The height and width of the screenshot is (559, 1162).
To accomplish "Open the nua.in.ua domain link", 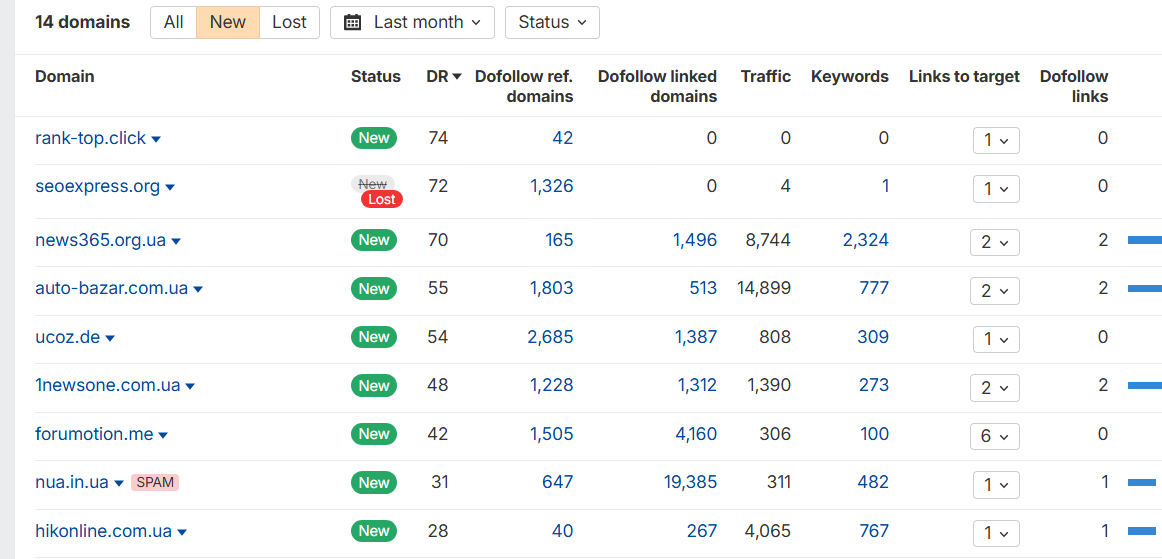I will 72,483.
